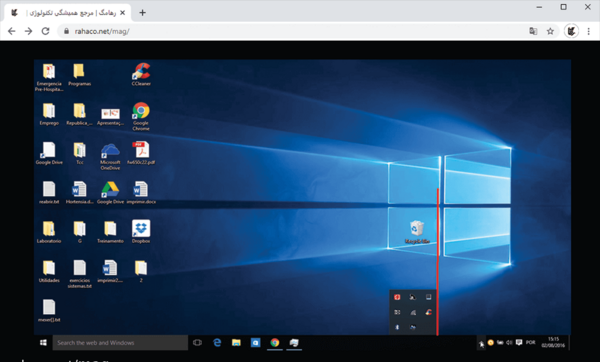The height and width of the screenshot is (362, 600).
Task: Select the Utilidades folder icon
Action: pyautogui.click(x=49, y=271)
